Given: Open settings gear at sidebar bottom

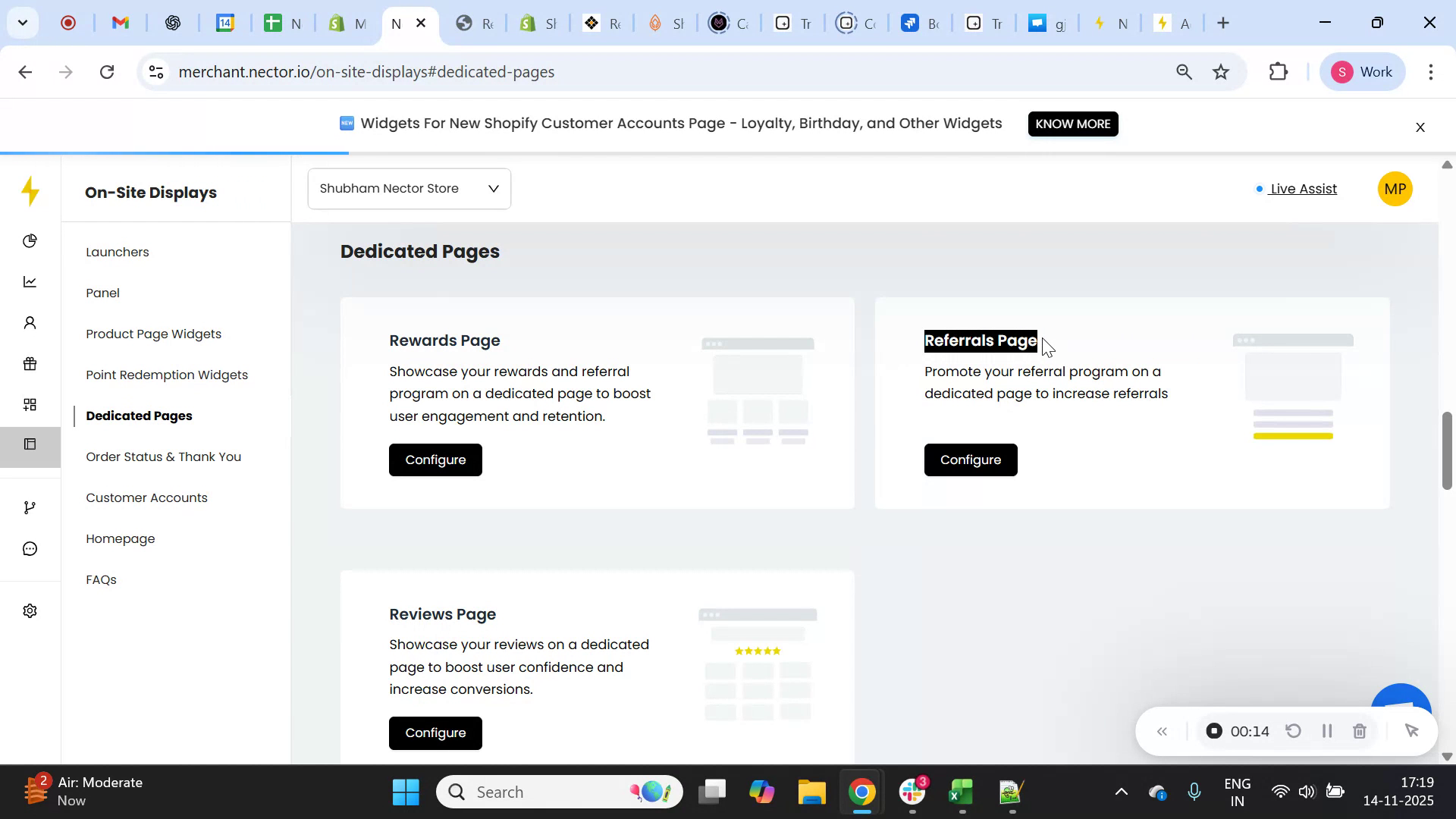Looking at the screenshot, I should click(x=30, y=610).
